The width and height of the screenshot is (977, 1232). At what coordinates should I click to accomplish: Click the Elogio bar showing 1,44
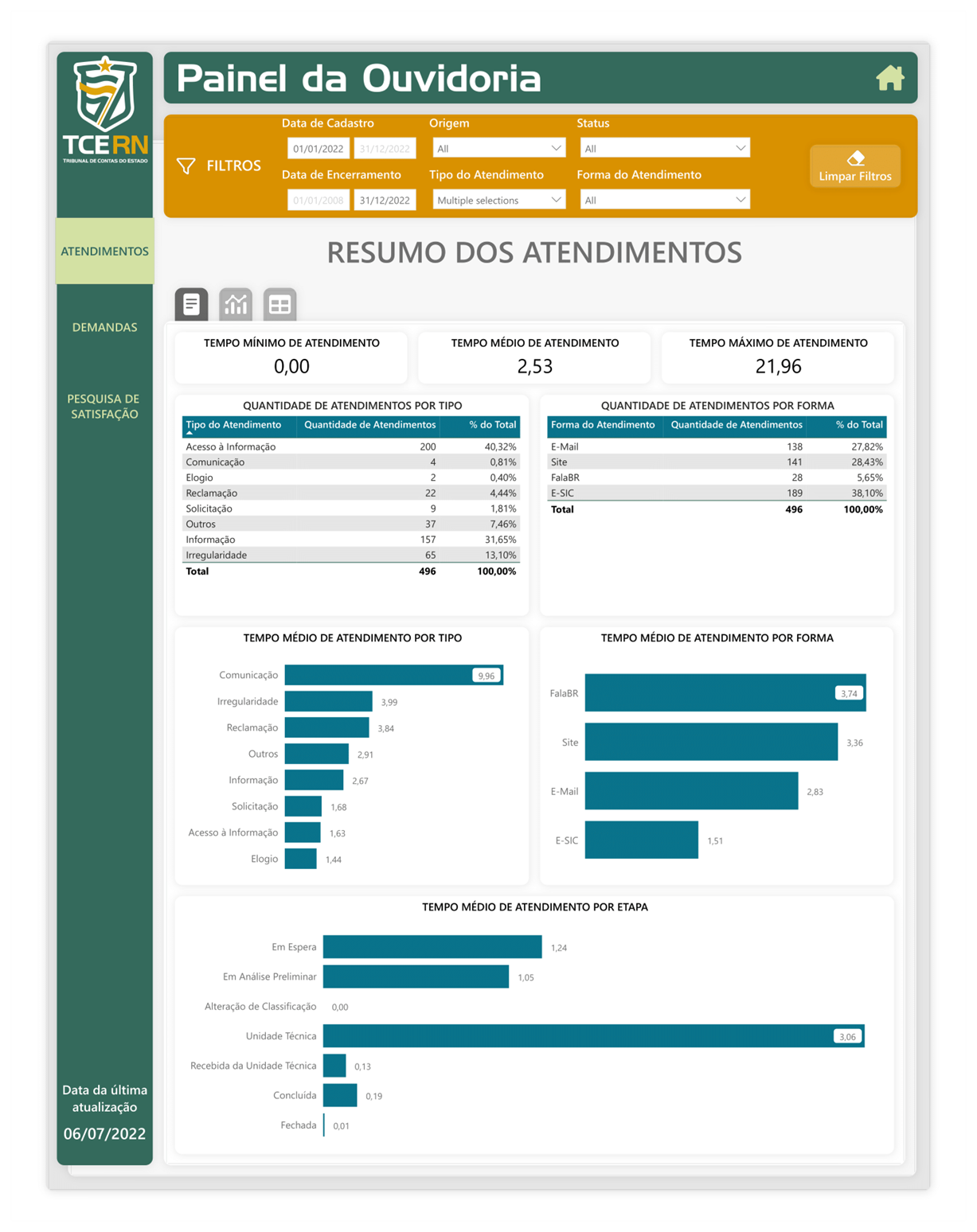pos(301,859)
